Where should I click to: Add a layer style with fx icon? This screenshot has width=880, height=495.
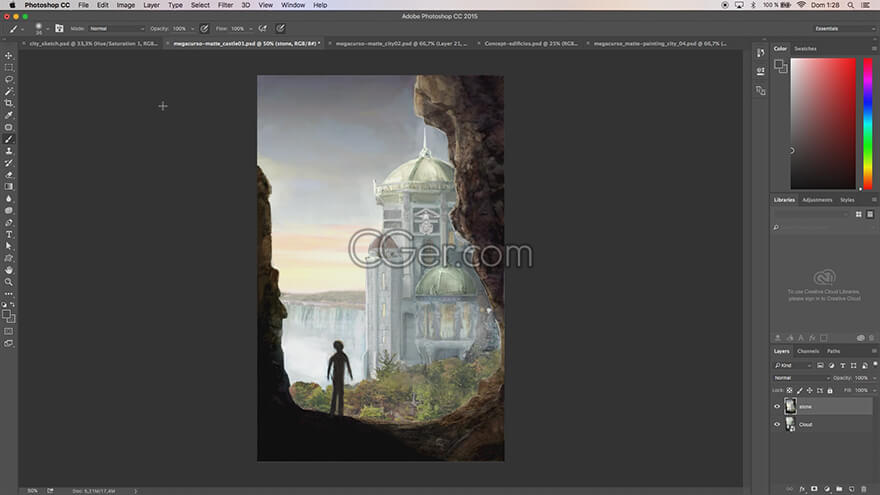coord(802,489)
